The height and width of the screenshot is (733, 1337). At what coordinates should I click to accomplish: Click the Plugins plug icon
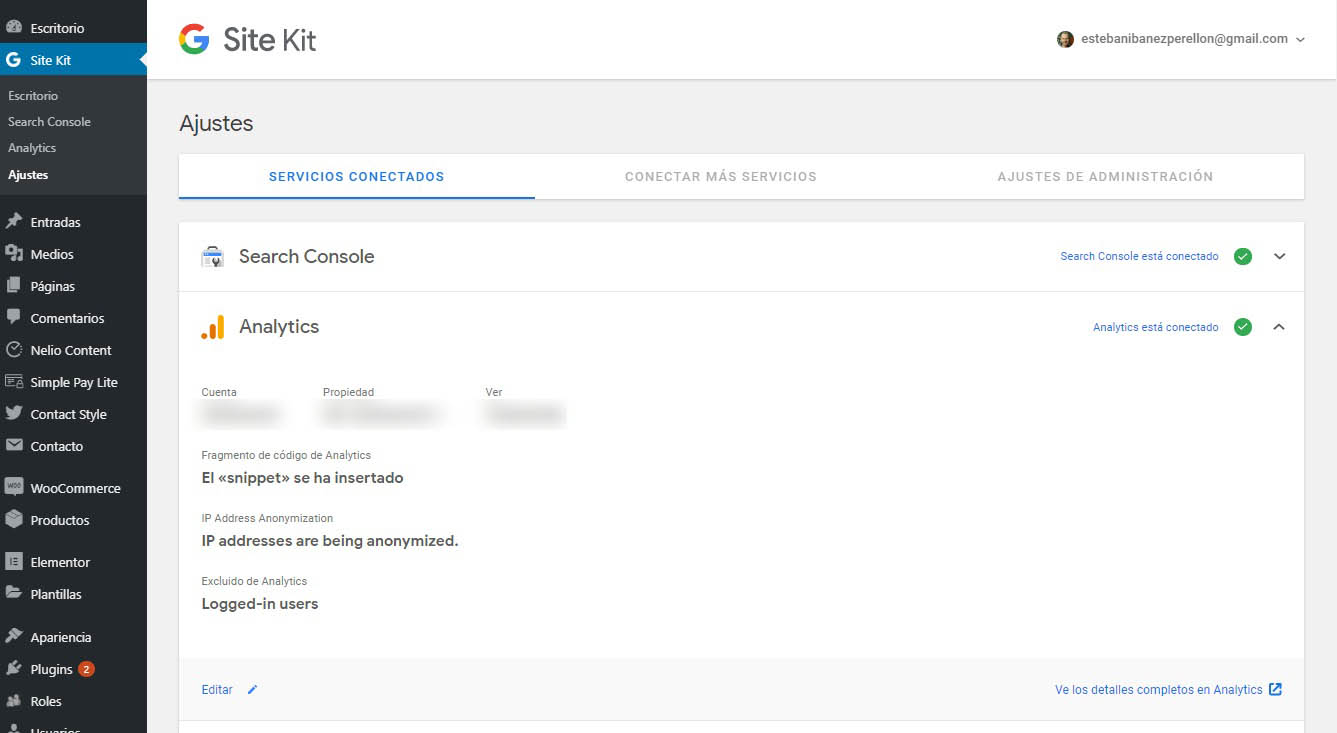(14, 669)
